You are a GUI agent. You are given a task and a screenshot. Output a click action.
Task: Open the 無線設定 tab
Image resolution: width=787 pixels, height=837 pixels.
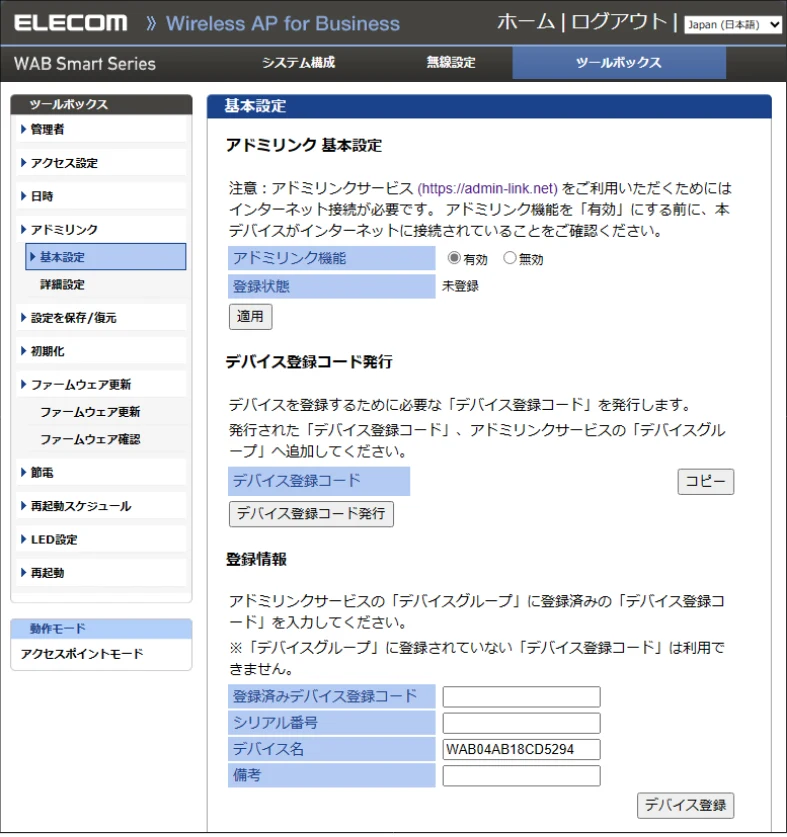(451, 62)
